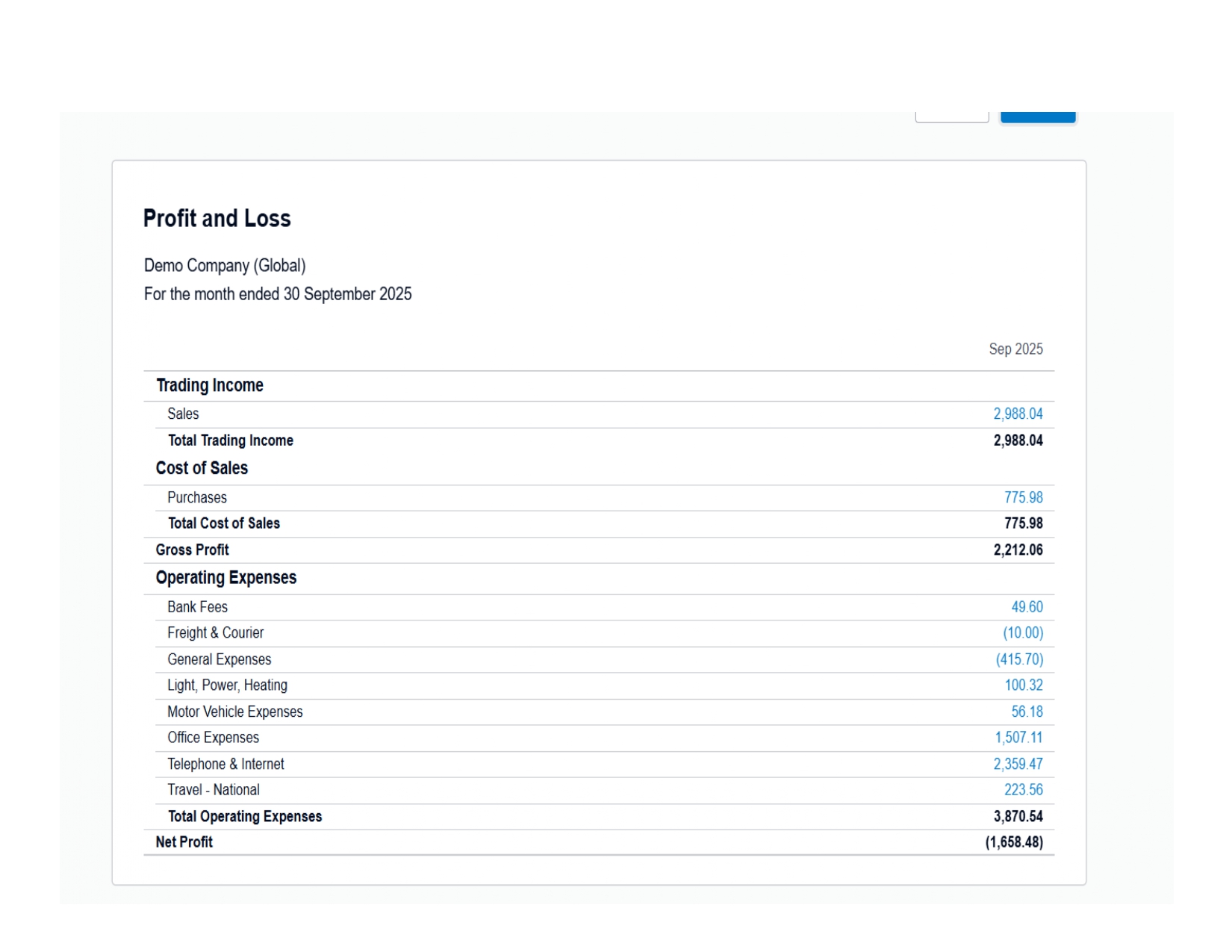Click the Profit and Loss report title

coord(217,219)
